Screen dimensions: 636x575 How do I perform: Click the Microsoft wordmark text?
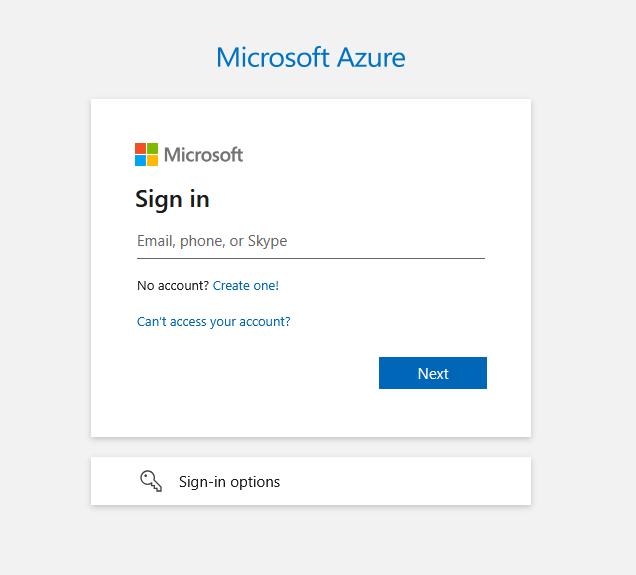[204, 155]
